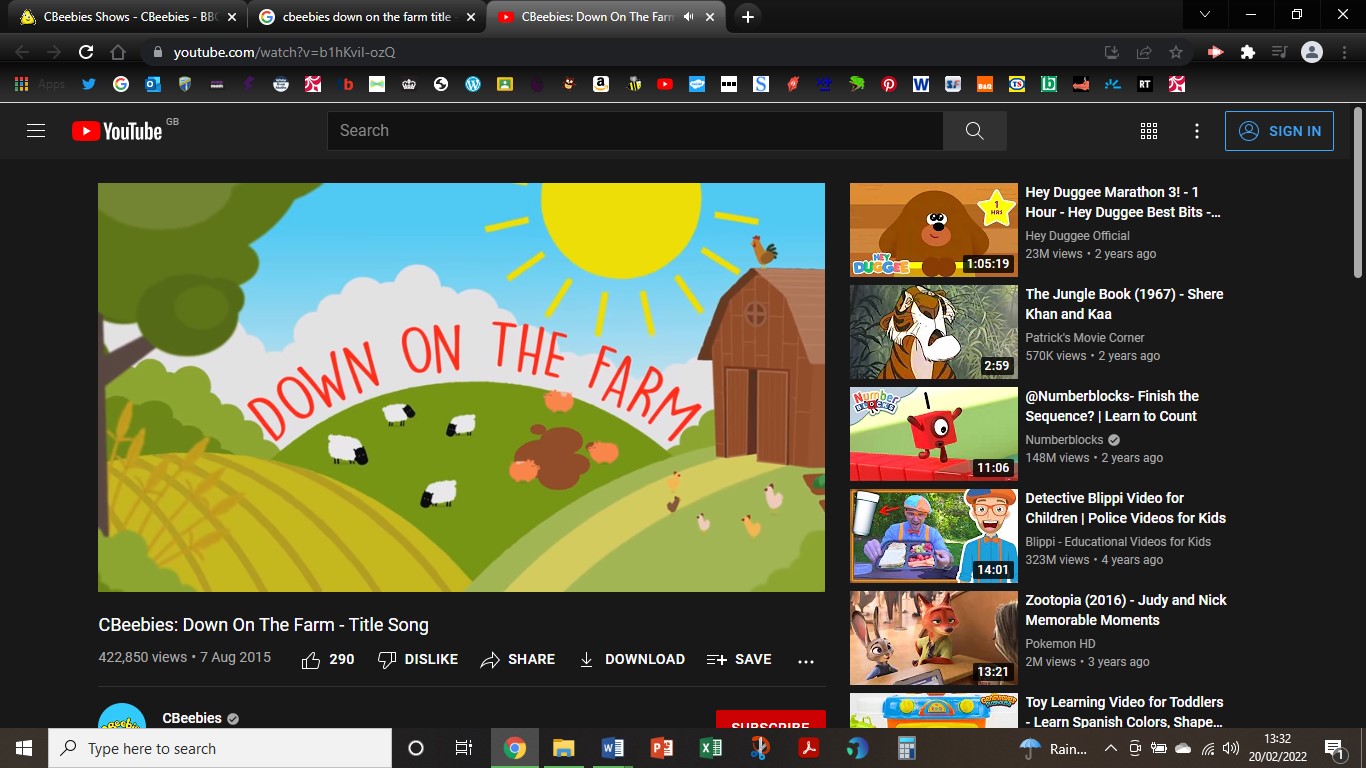Click the YouTube search magnifier button
1366x768 pixels.
[x=975, y=131]
